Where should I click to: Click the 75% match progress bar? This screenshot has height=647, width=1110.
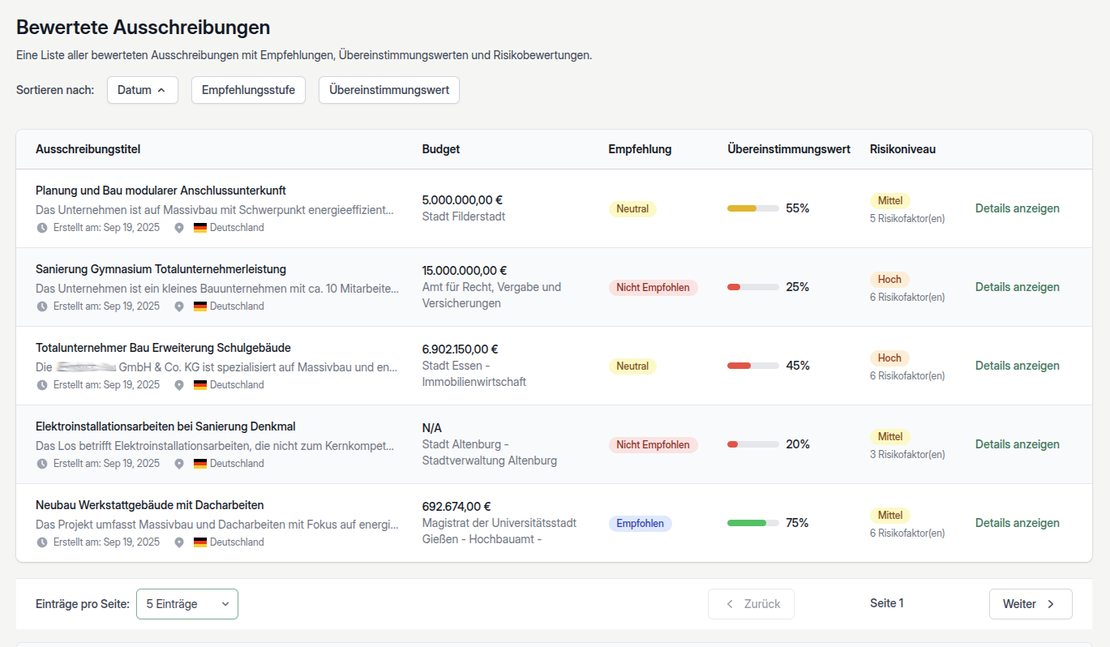(752, 523)
